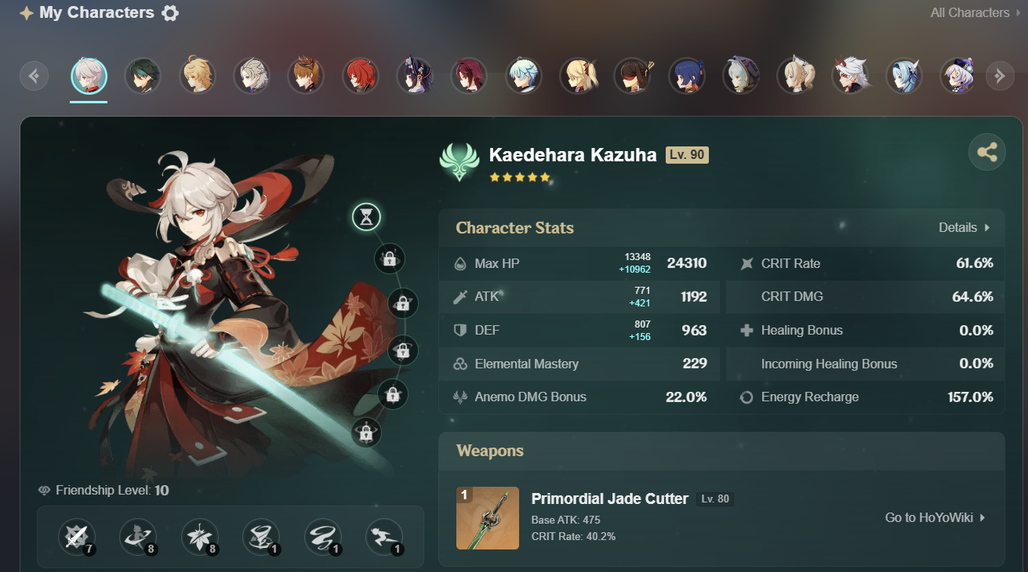1028x572 pixels.
Task: Click the share icon button
Action: [x=987, y=152]
